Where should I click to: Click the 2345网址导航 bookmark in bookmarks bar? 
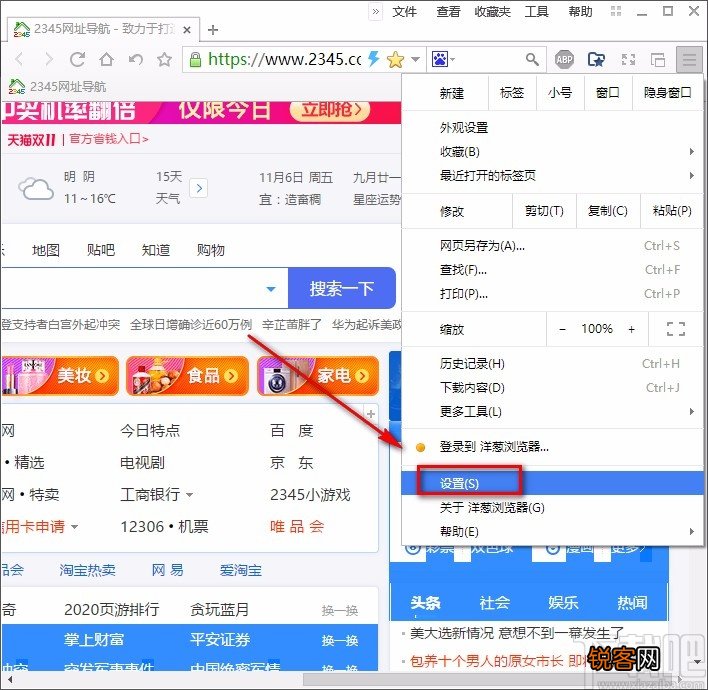[x=57, y=86]
